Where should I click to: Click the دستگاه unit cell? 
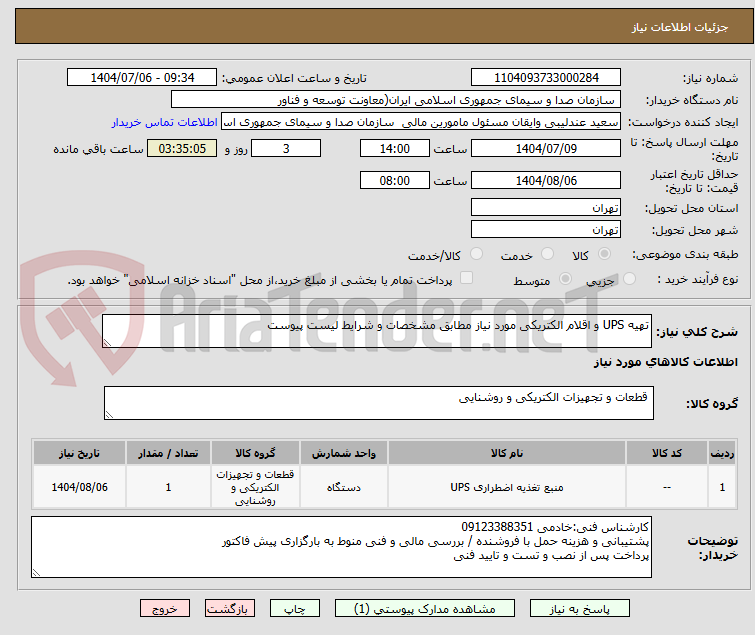pyautogui.click(x=343, y=487)
